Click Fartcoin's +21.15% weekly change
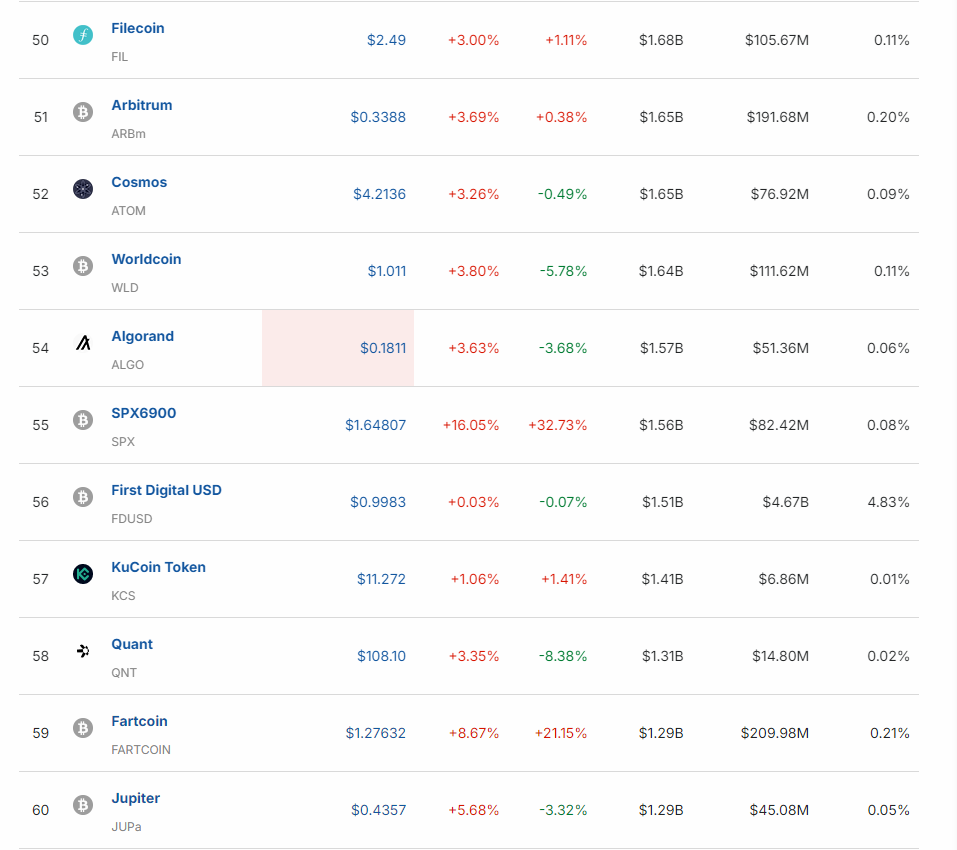The height and width of the screenshot is (850, 957). click(560, 733)
